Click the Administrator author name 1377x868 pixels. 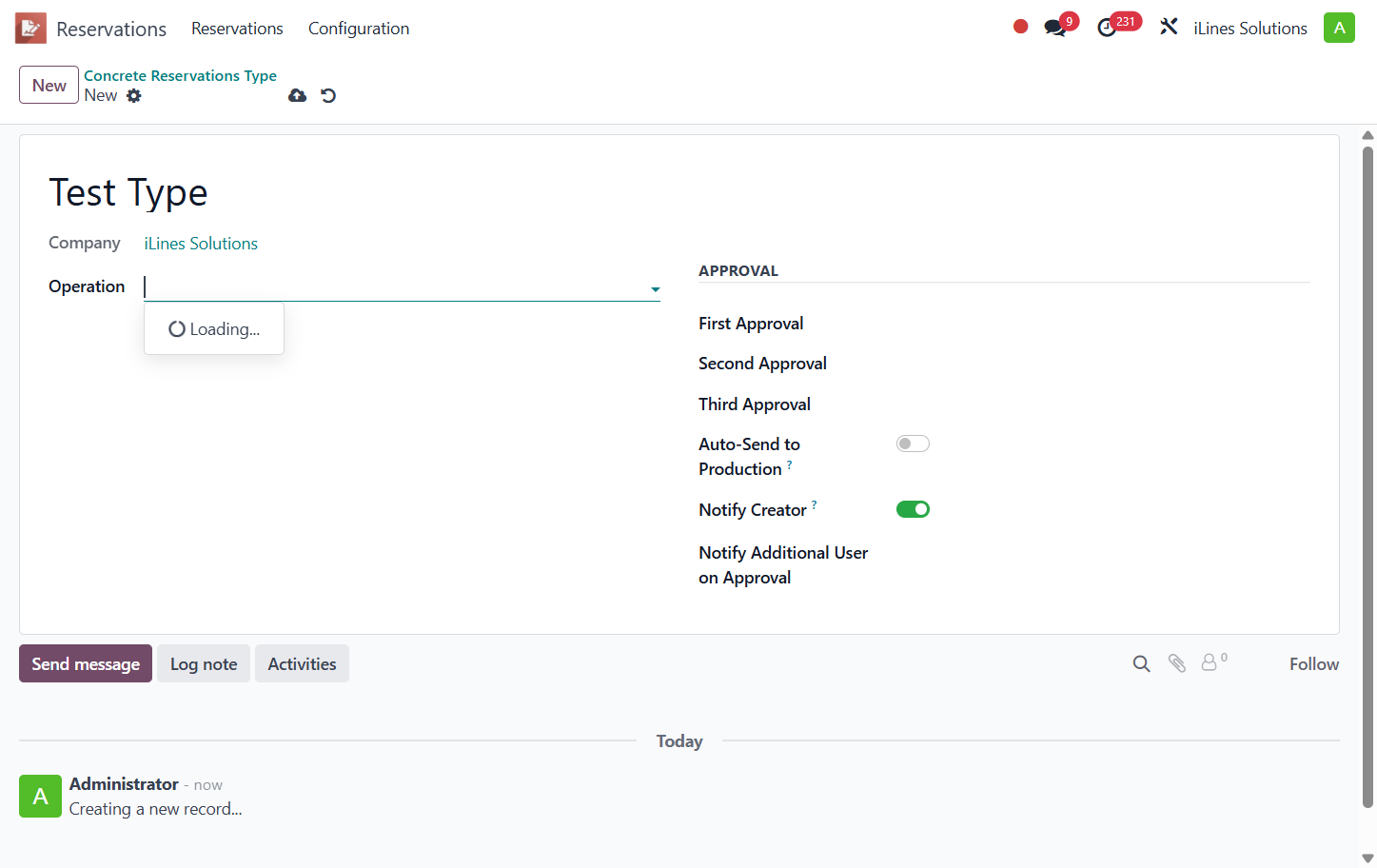pyautogui.click(x=124, y=784)
